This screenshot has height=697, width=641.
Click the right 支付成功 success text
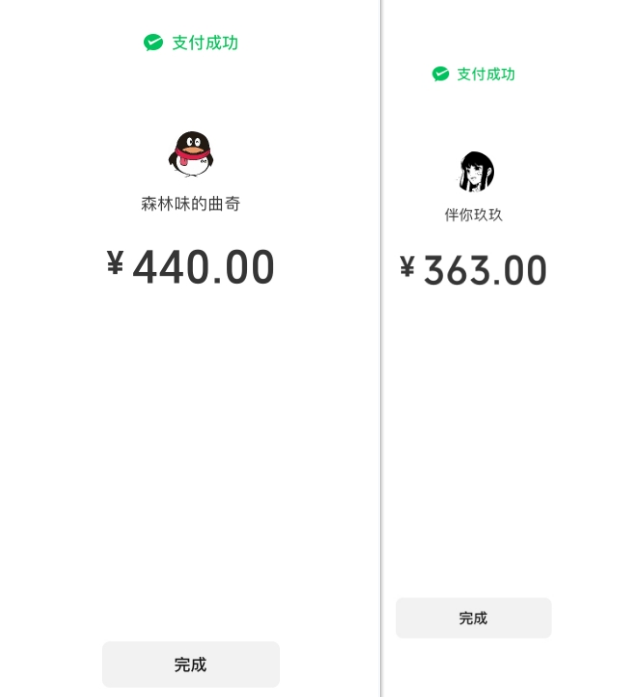point(486,74)
